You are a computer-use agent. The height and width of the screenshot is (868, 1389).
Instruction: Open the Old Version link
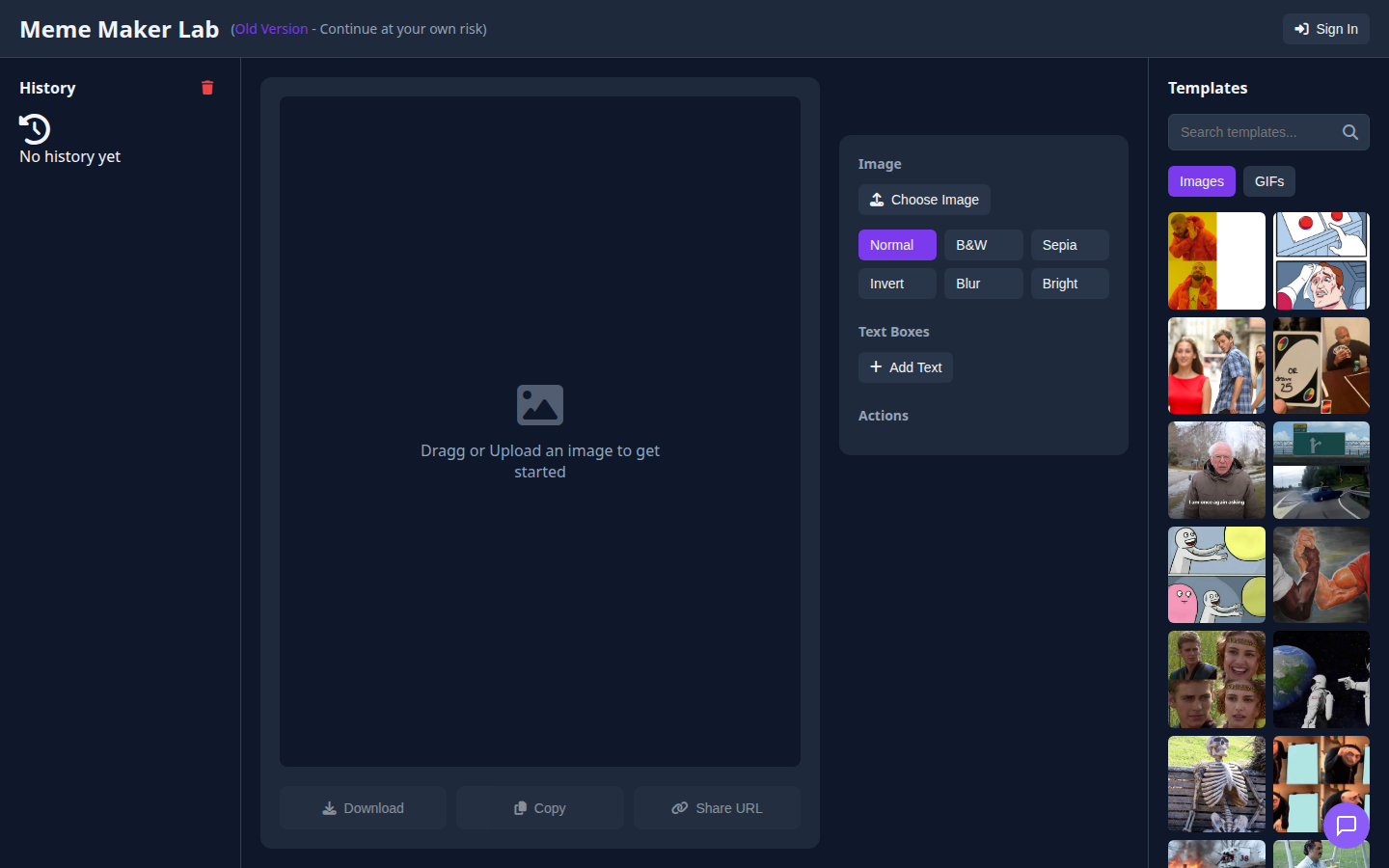271,29
